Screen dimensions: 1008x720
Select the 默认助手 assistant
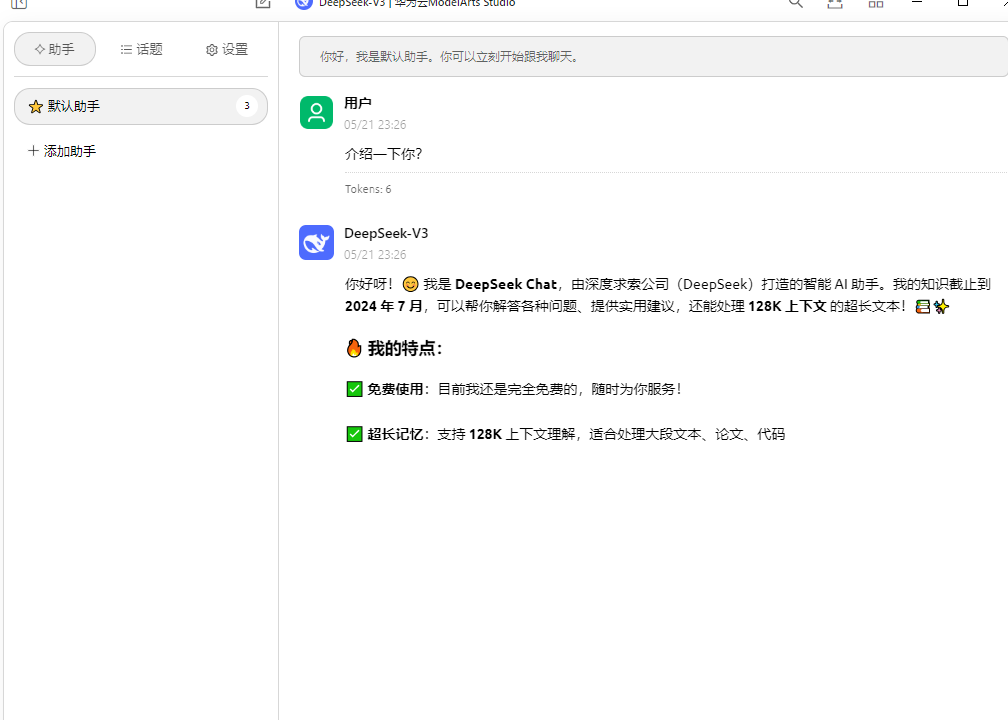[141, 106]
